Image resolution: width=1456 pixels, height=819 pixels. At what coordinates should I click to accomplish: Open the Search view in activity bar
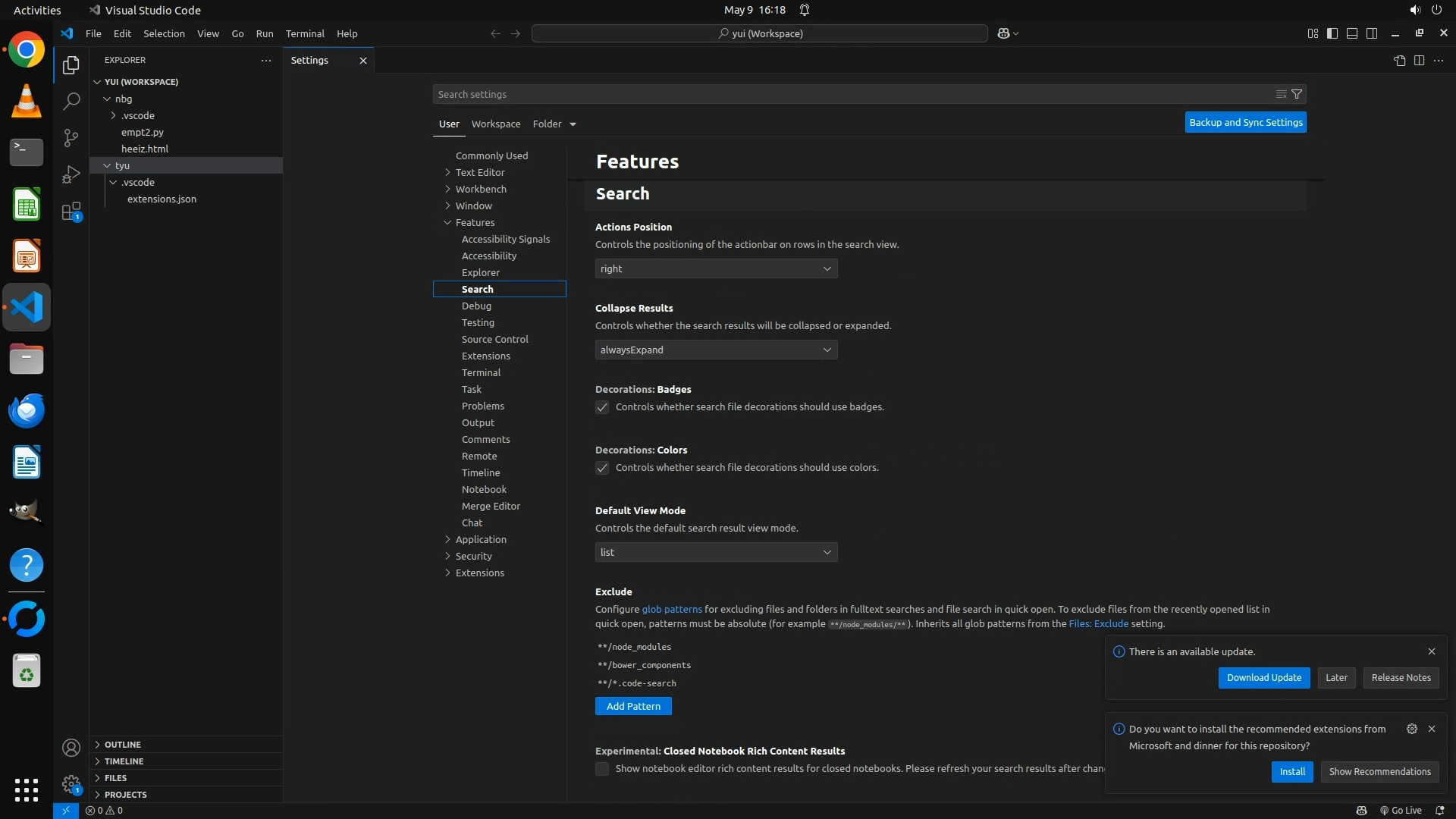(71, 101)
